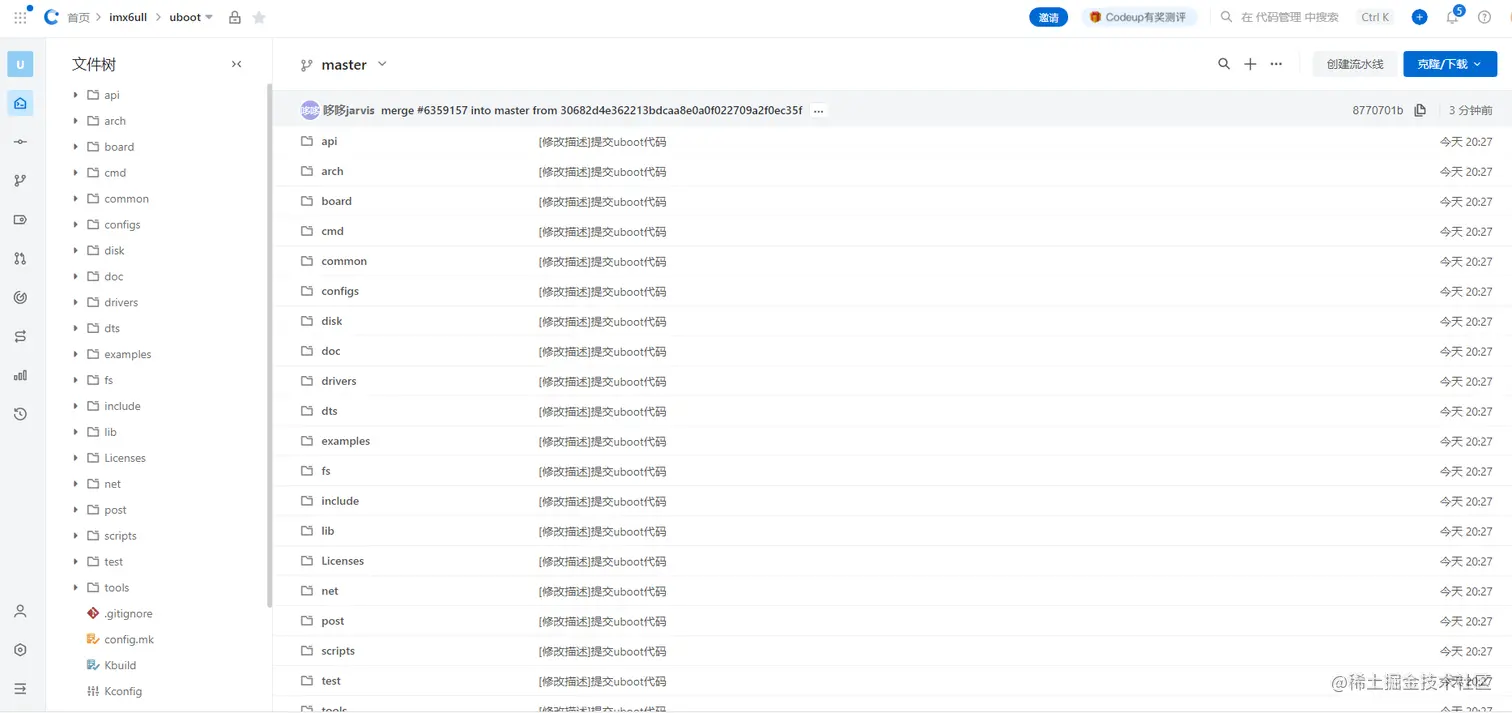Go to 首页 breadcrumb
The width and height of the screenshot is (1512, 713).
(x=78, y=17)
